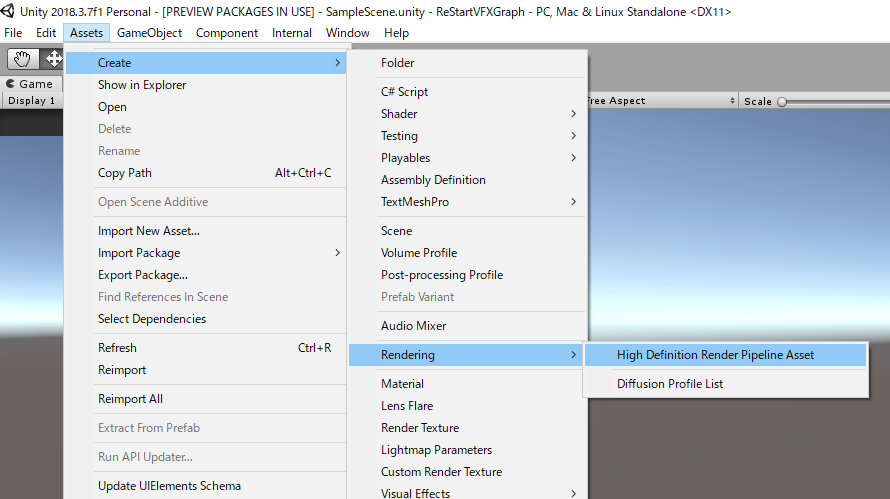Select Diffusion Profile List
890x499 pixels.
point(725,384)
